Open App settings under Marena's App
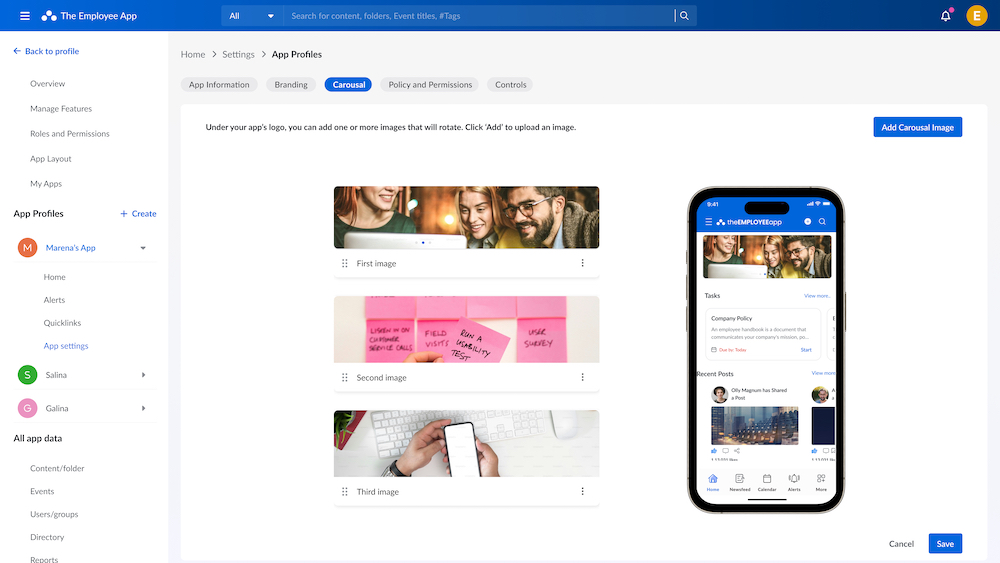This screenshot has height=563, width=1000. pyautogui.click(x=66, y=346)
